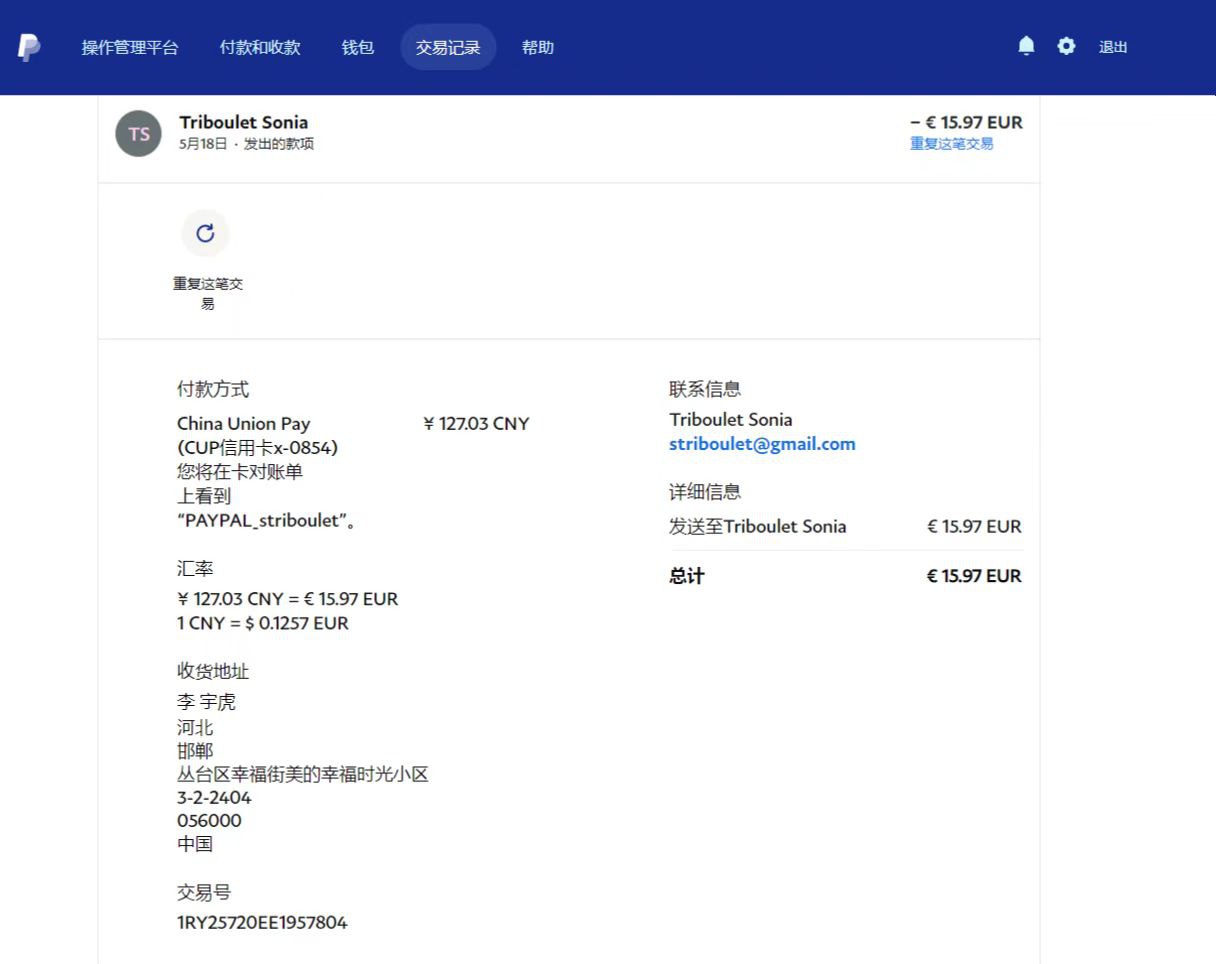Go to 操作管理平台 in the navigation bar
Screen dimensions: 1216x964
tap(130, 47)
